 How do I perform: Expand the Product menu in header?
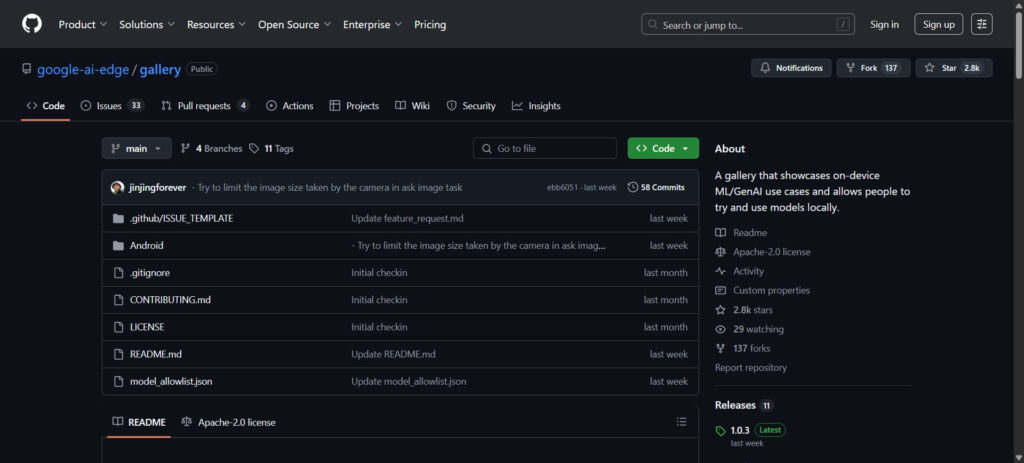click(82, 24)
